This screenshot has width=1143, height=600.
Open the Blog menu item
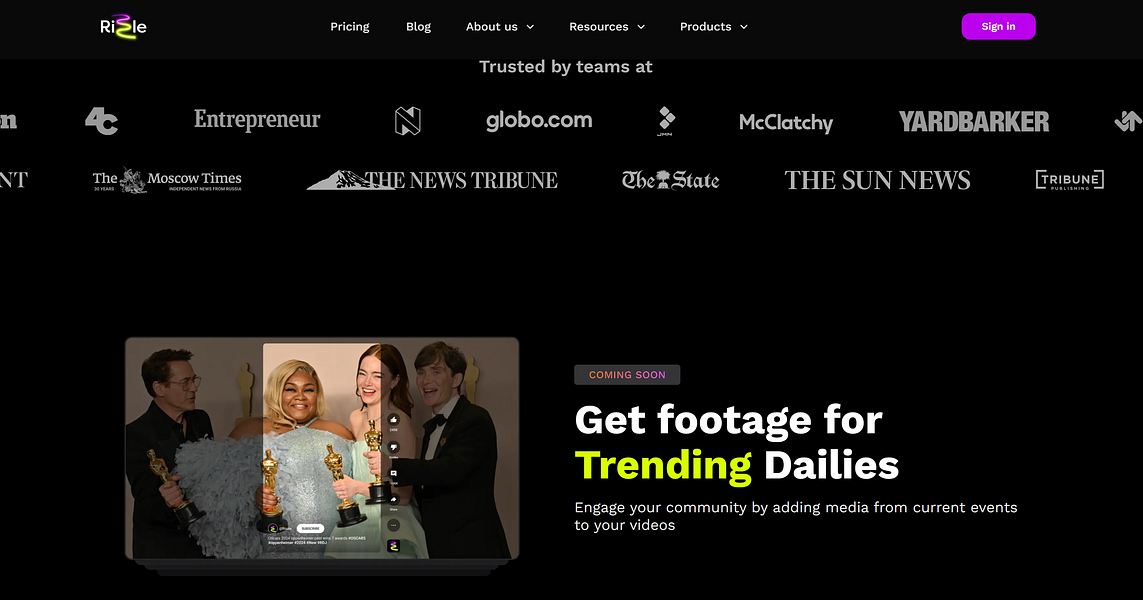[x=418, y=27]
